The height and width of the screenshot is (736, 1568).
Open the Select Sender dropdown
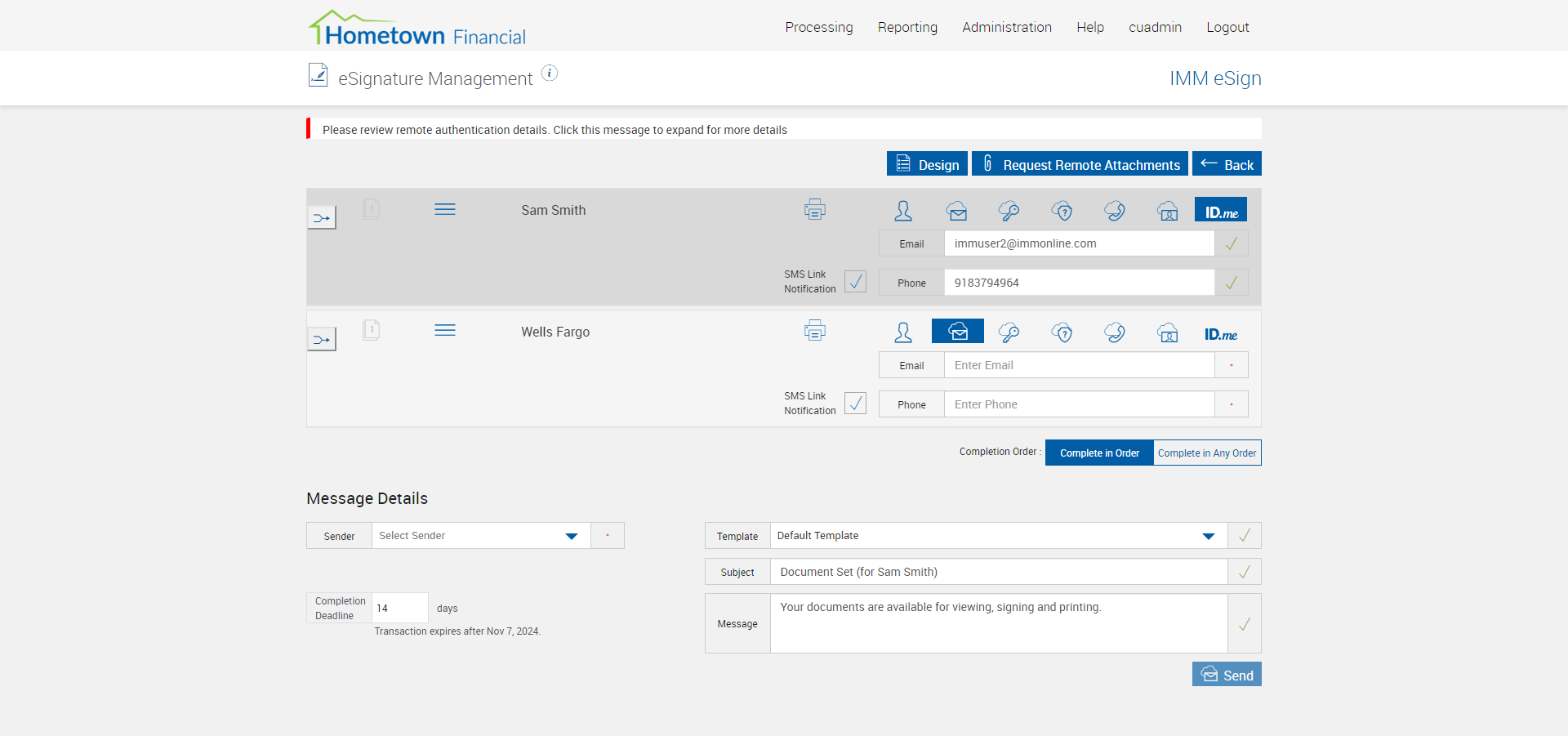pos(481,536)
